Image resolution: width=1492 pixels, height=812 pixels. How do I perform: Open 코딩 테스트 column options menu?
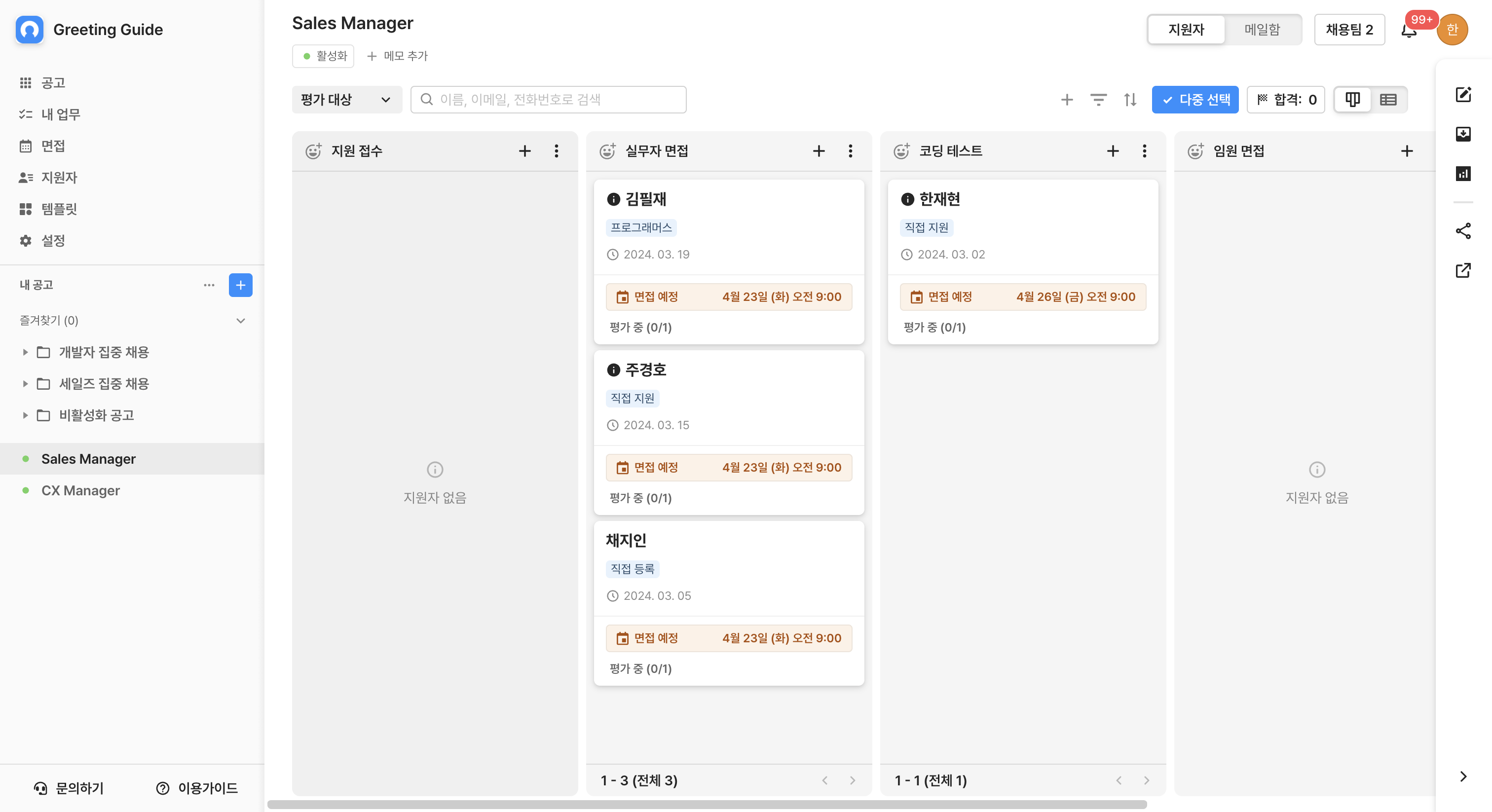coord(1145,151)
